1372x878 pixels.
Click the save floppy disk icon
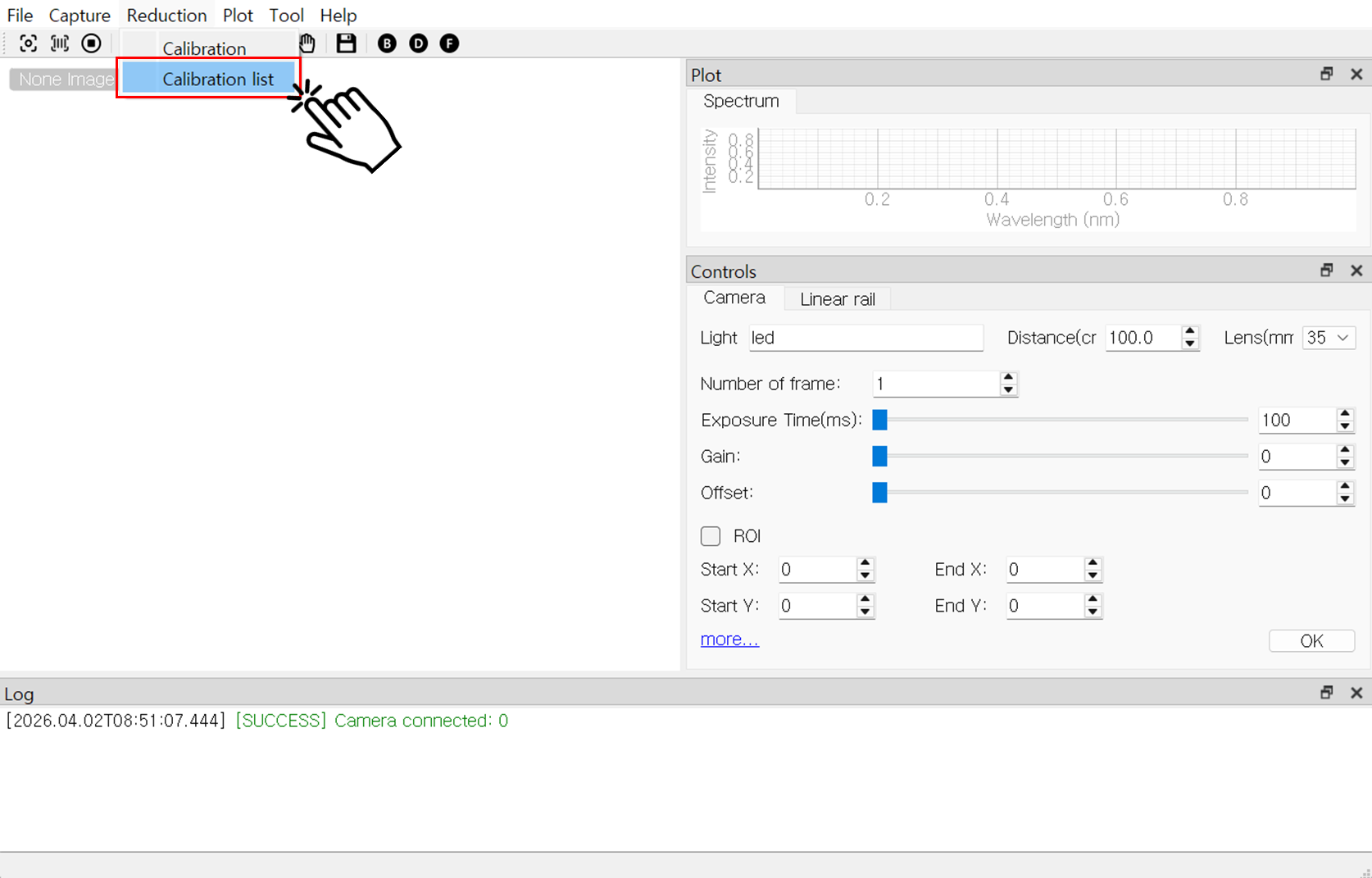[347, 43]
